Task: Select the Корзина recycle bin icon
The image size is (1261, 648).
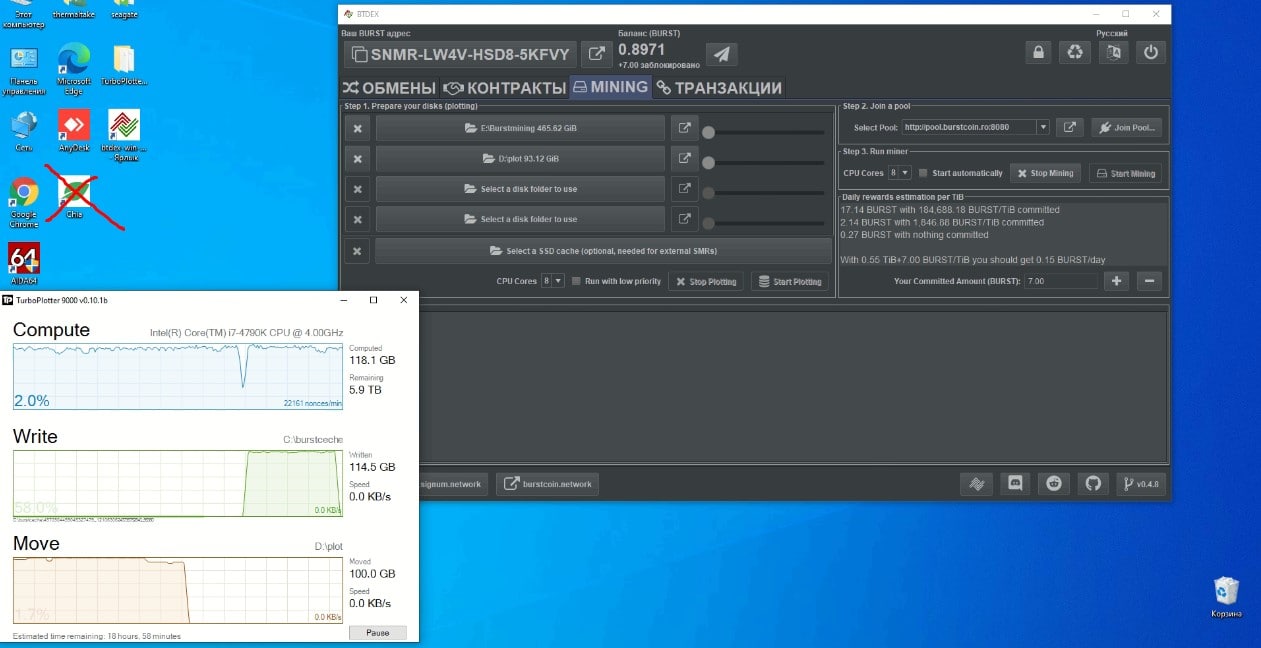Action: click(1227, 597)
